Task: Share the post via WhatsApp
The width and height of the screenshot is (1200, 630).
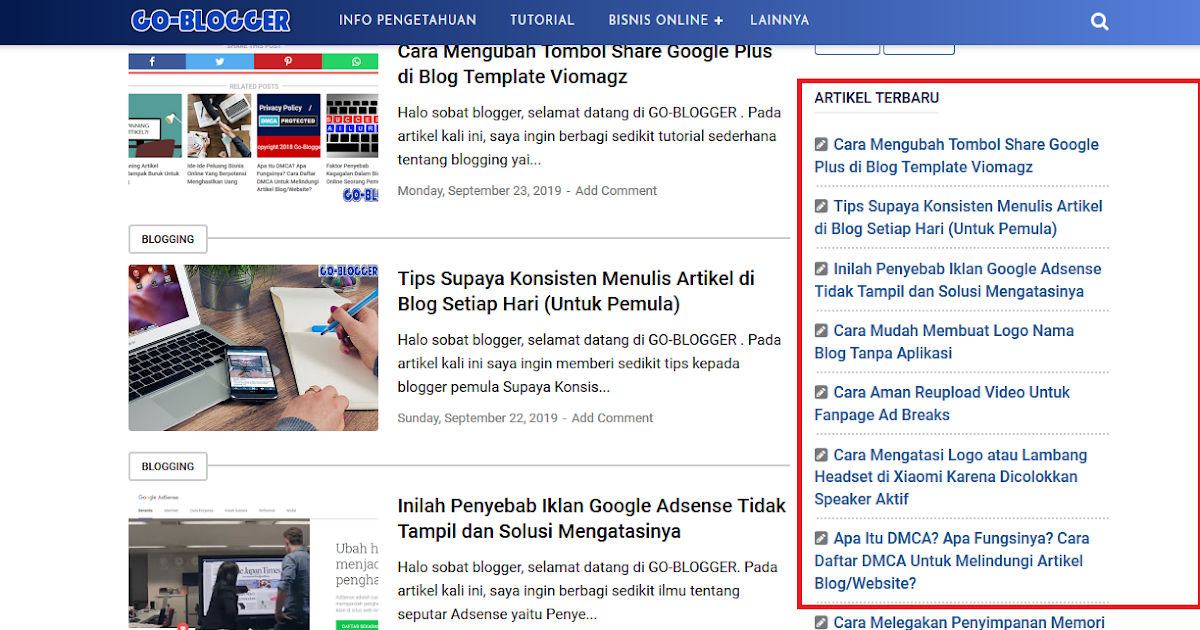Action: (354, 61)
